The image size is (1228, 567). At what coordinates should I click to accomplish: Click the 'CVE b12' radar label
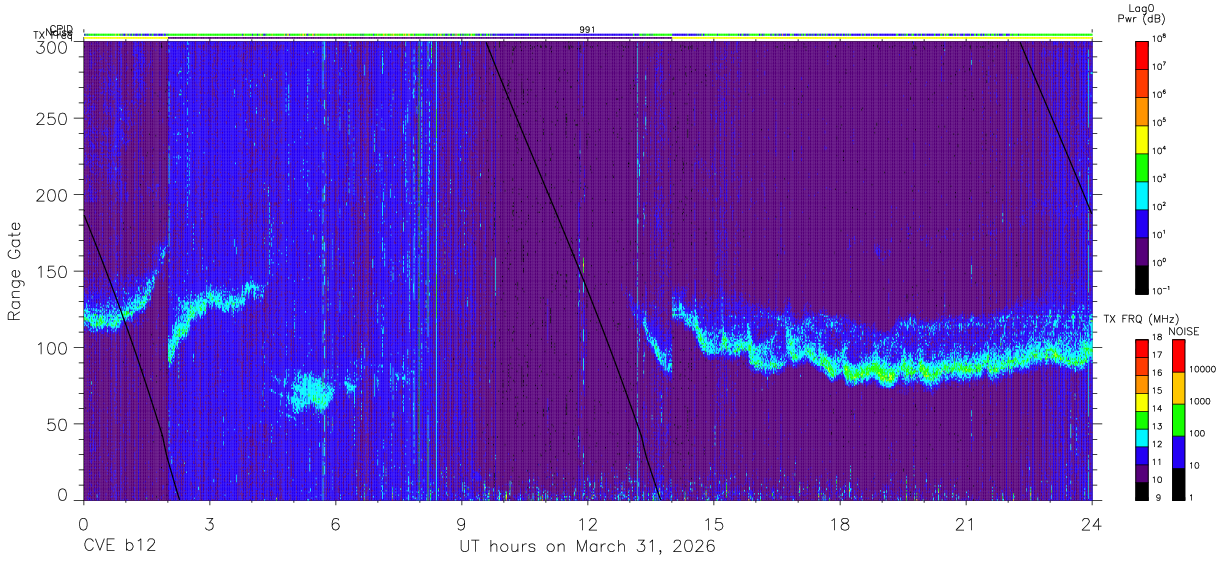[x=119, y=547]
